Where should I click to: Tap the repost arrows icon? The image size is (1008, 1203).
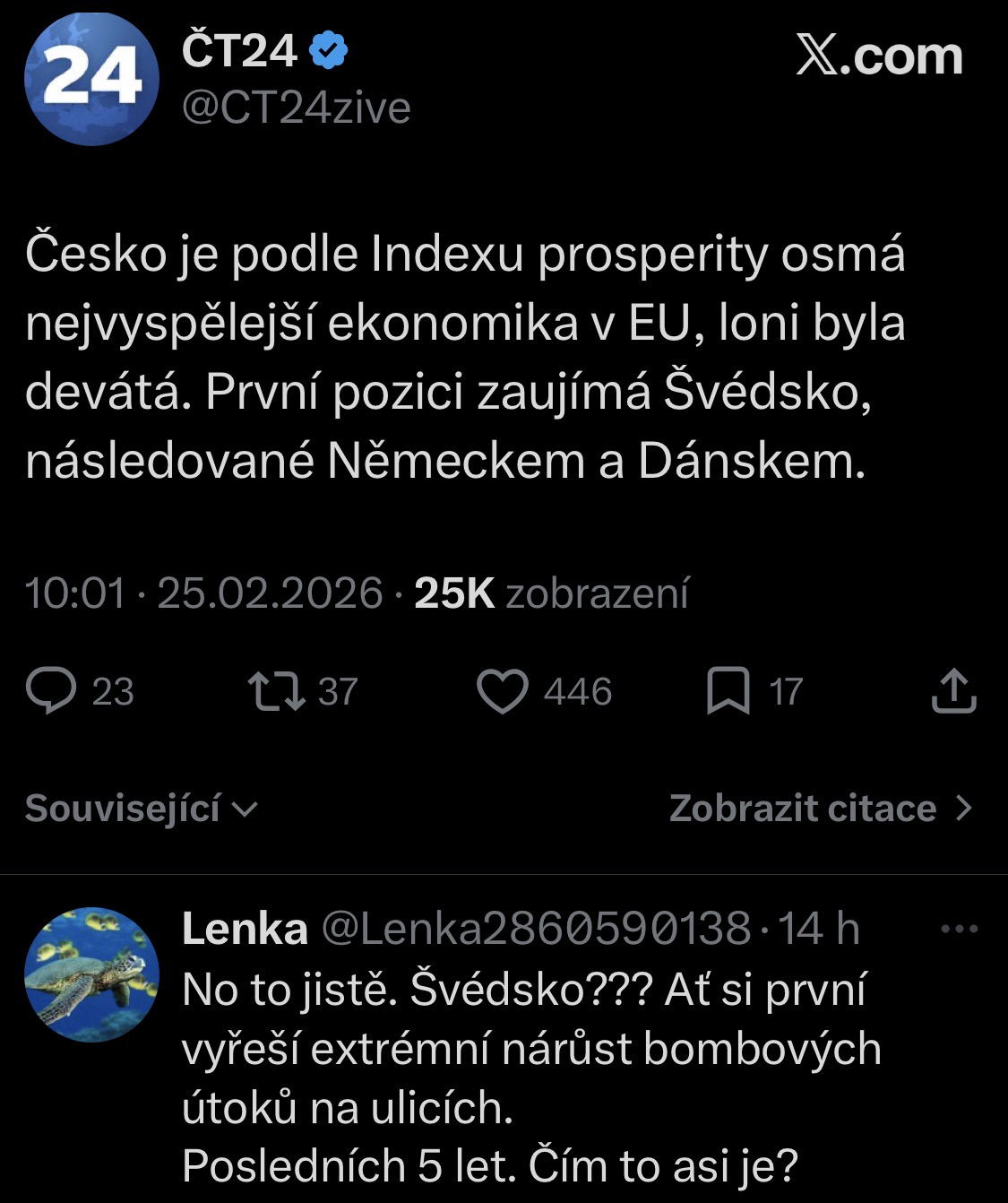coord(275,692)
